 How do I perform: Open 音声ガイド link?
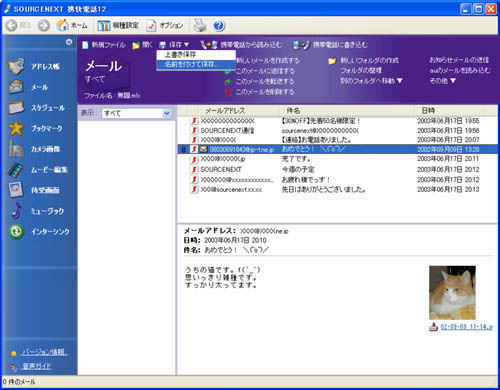pyautogui.click(x=37, y=366)
